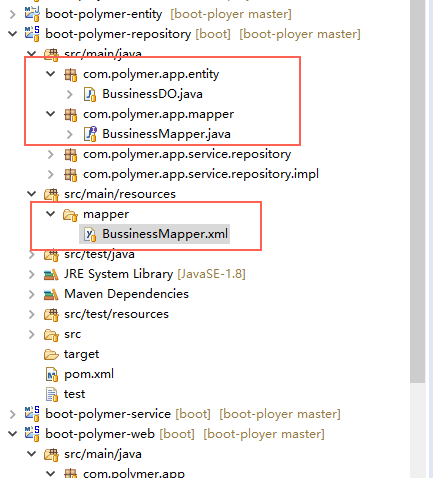The height and width of the screenshot is (478, 433).
Task: Select the mapper folder label
Action: point(106,215)
